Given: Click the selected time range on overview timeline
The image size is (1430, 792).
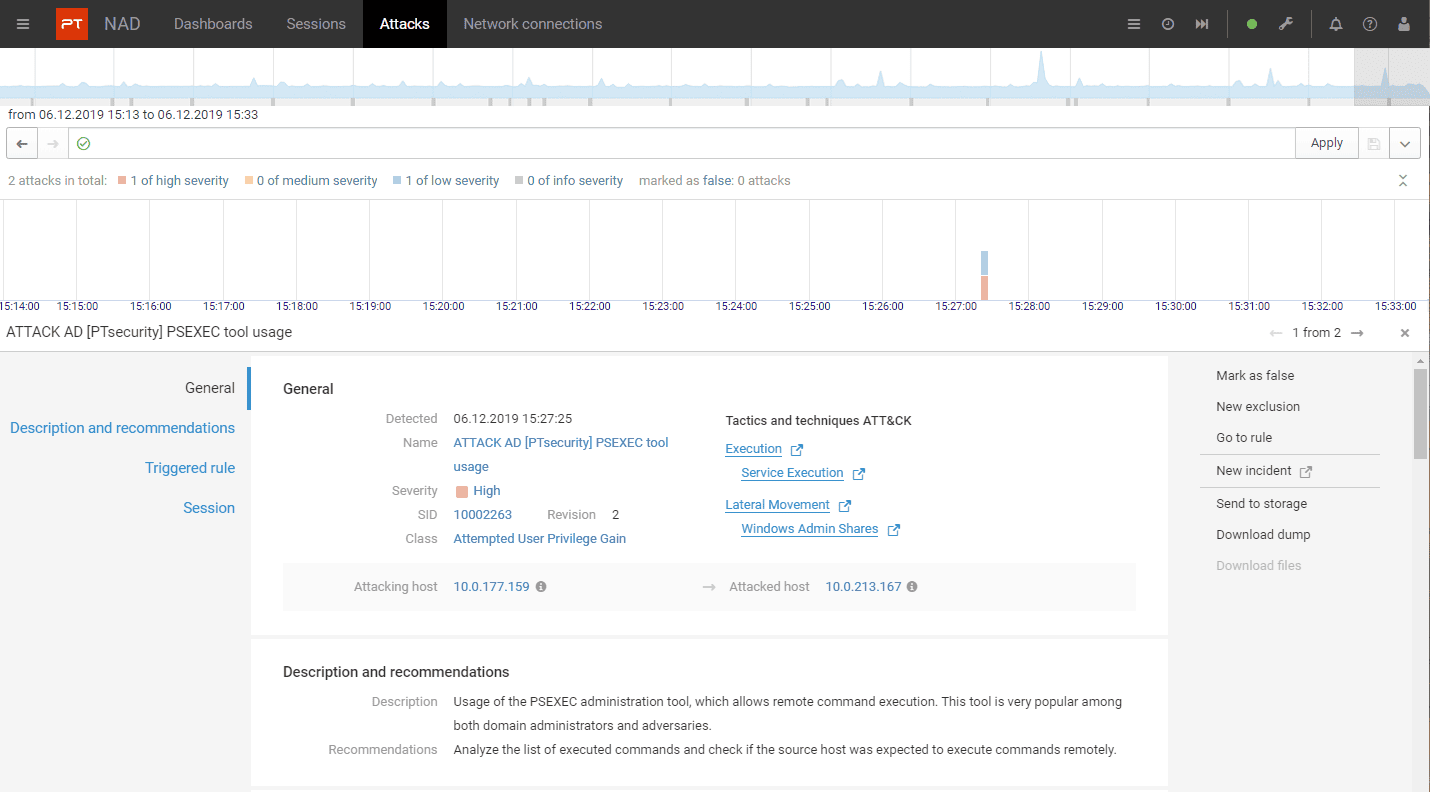Looking at the screenshot, I should pyautogui.click(x=1392, y=77).
